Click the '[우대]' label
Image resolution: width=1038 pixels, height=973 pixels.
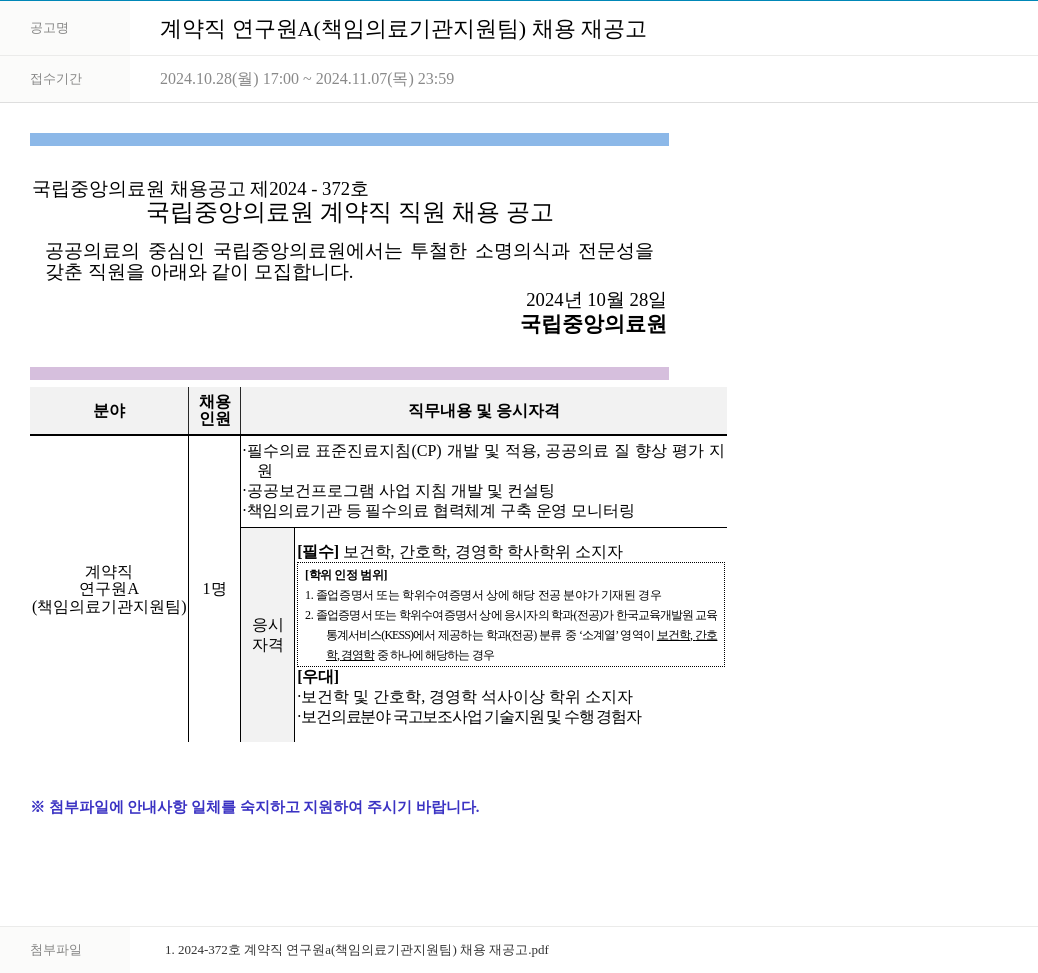pos(318,676)
